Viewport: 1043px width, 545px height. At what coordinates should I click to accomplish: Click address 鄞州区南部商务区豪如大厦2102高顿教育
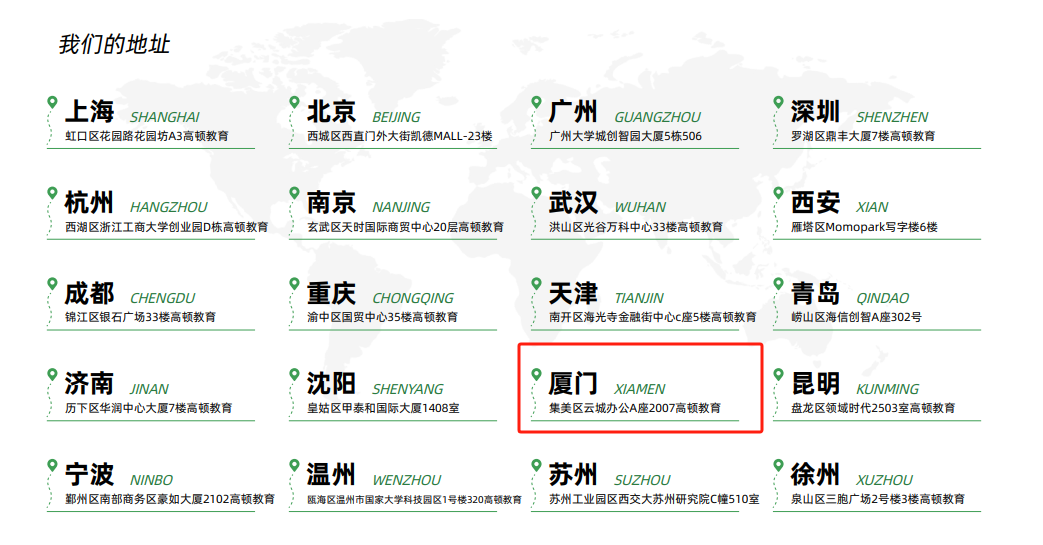point(170,499)
